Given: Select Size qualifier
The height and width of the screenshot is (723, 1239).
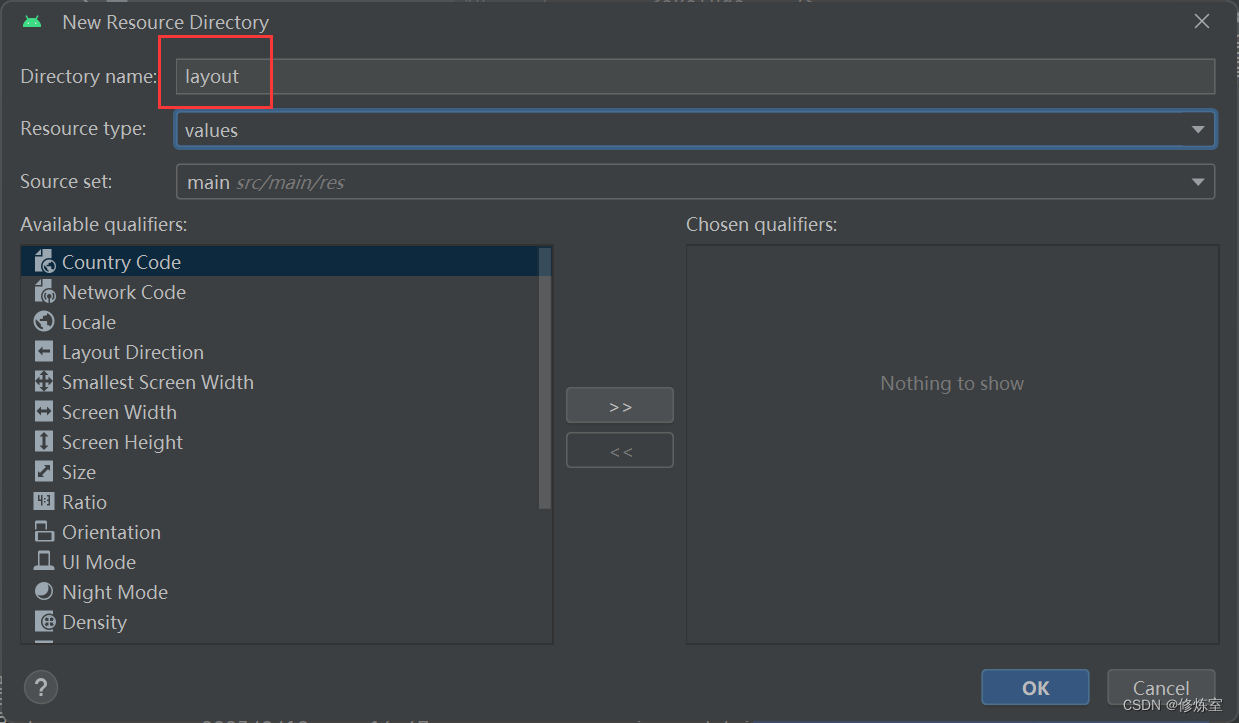Looking at the screenshot, I should tap(280, 472).
